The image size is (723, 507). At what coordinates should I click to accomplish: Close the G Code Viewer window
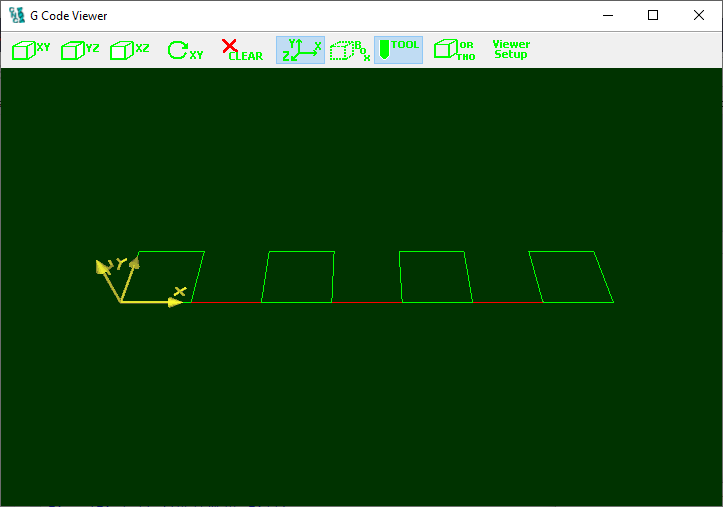point(699,16)
